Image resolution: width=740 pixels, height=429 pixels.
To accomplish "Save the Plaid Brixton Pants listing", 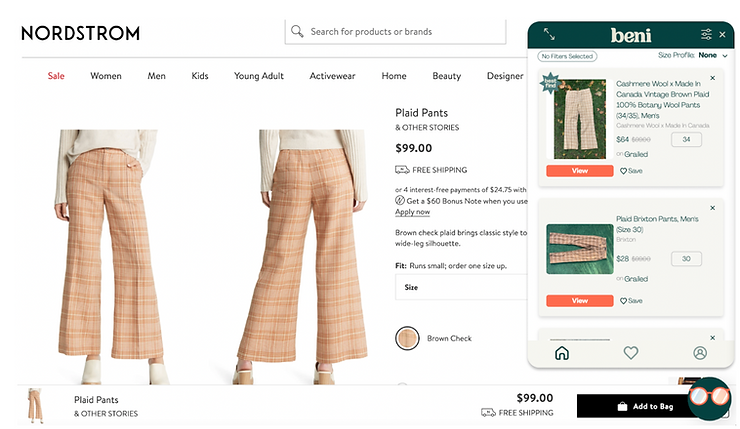I will (x=631, y=301).
